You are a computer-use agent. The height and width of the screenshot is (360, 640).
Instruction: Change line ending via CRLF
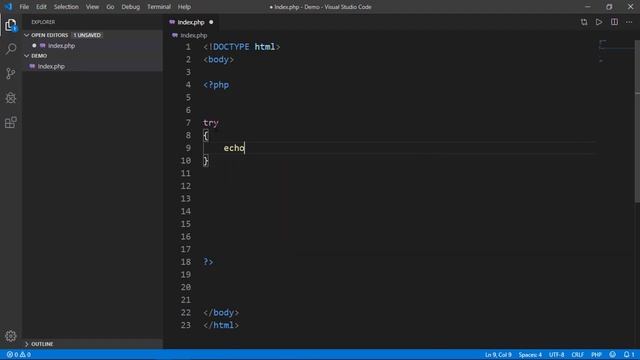(x=578, y=355)
